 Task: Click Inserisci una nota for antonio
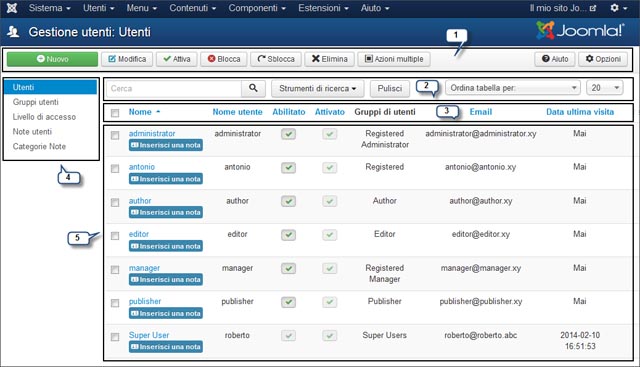point(166,179)
